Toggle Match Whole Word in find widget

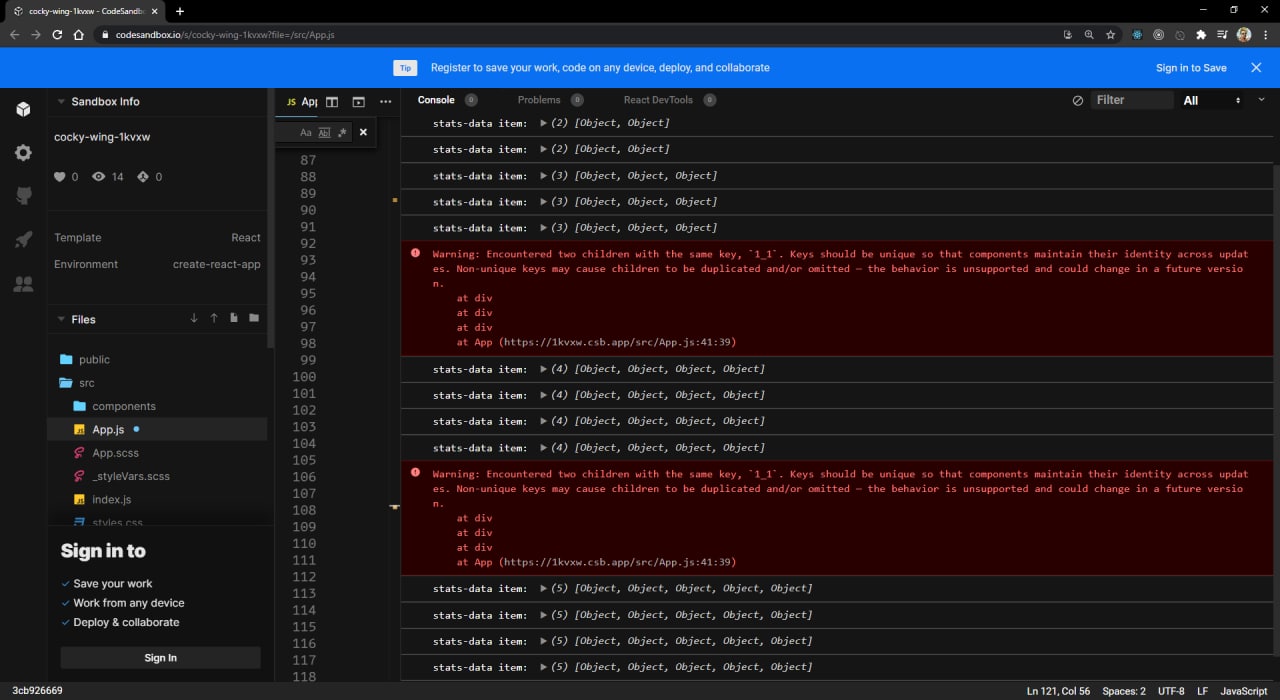click(324, 132)
